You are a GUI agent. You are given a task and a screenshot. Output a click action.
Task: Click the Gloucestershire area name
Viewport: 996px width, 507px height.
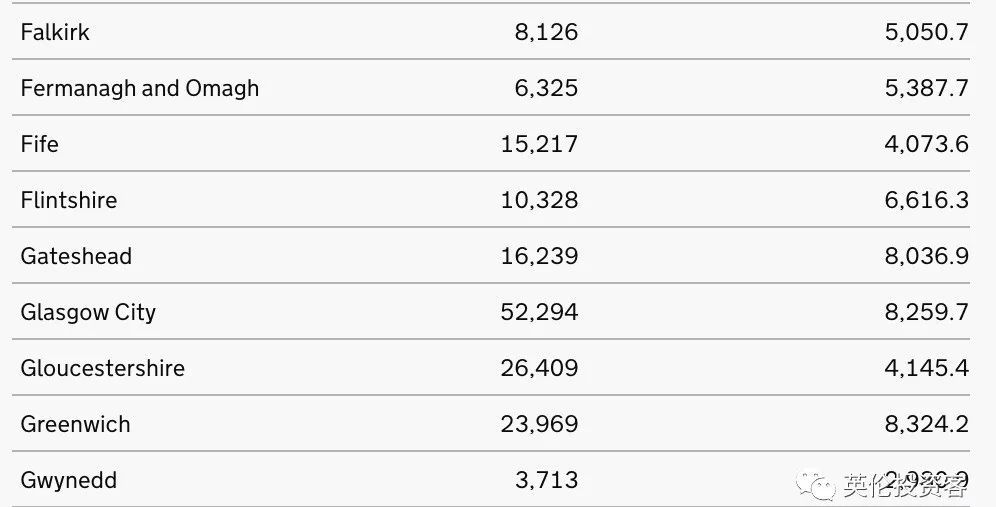click(x=102, y=368)
